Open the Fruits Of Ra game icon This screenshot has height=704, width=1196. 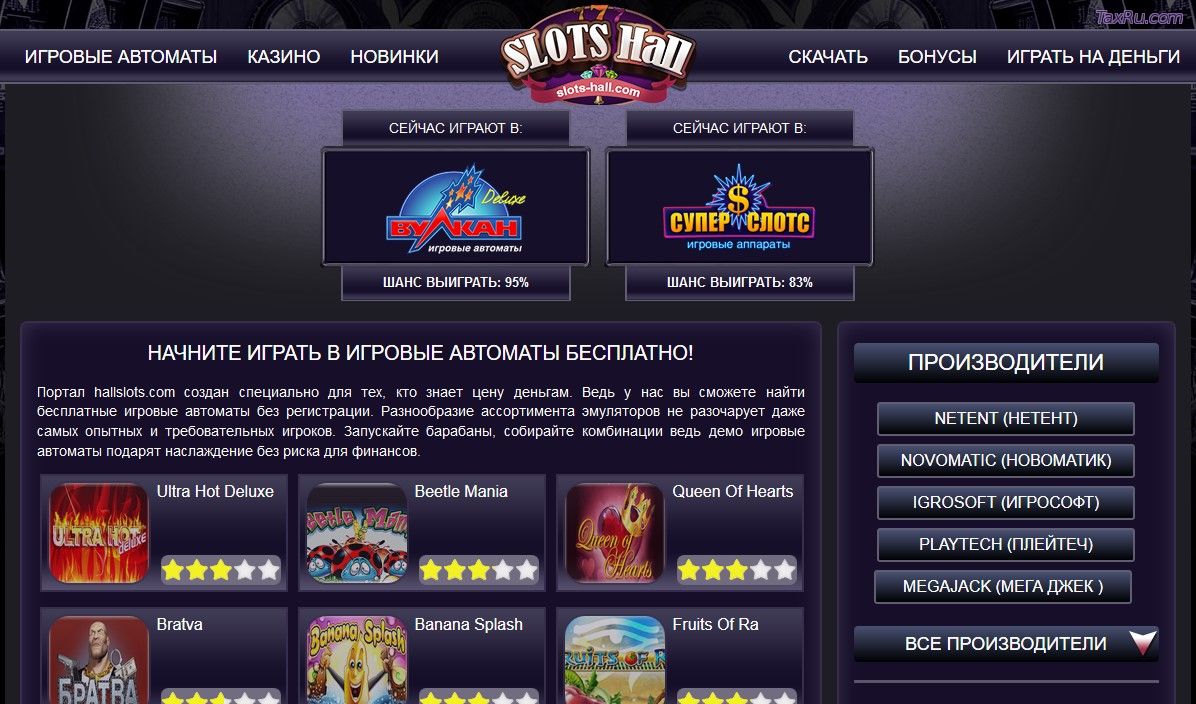(614, 660)
